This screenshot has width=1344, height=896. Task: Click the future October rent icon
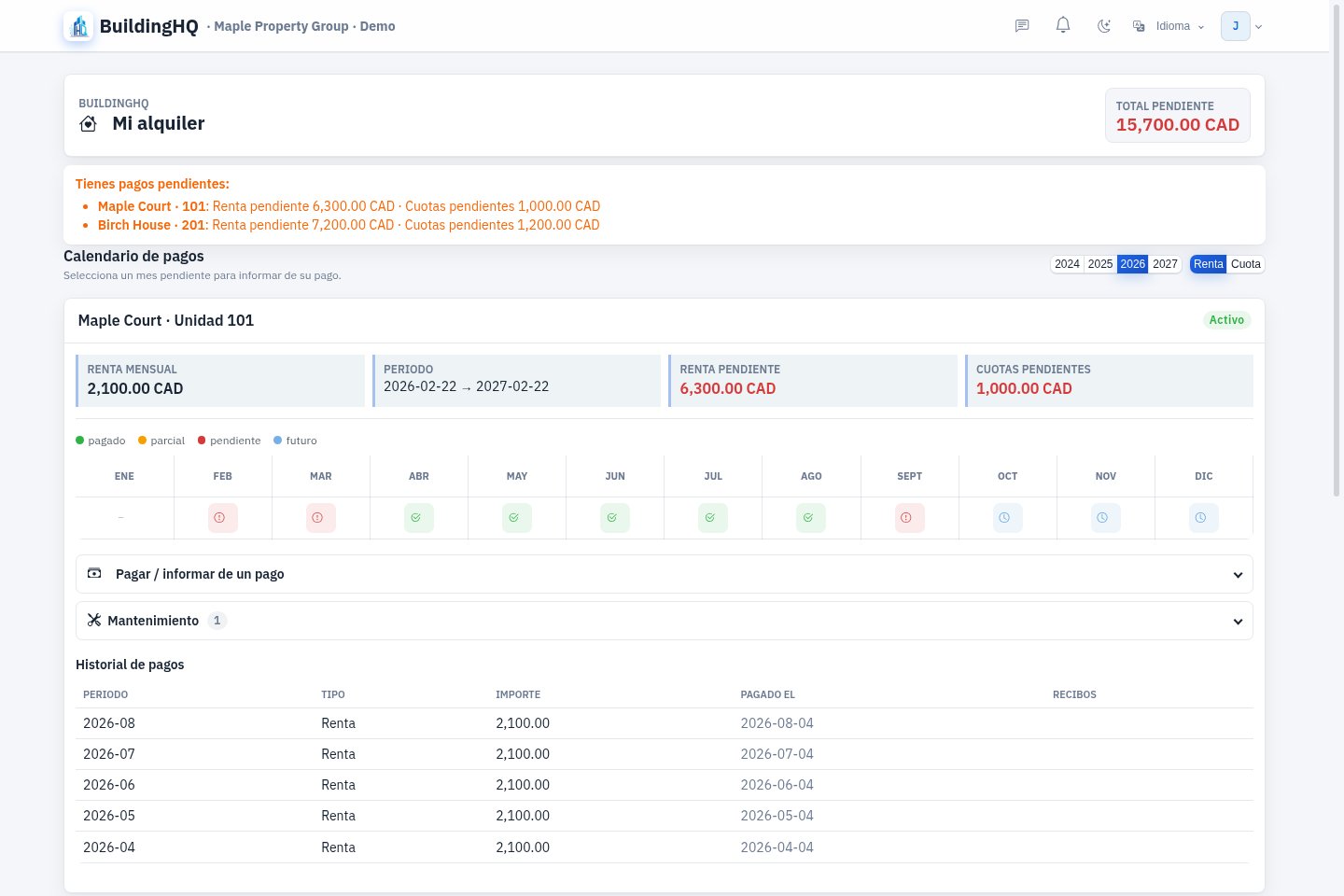1008,518
